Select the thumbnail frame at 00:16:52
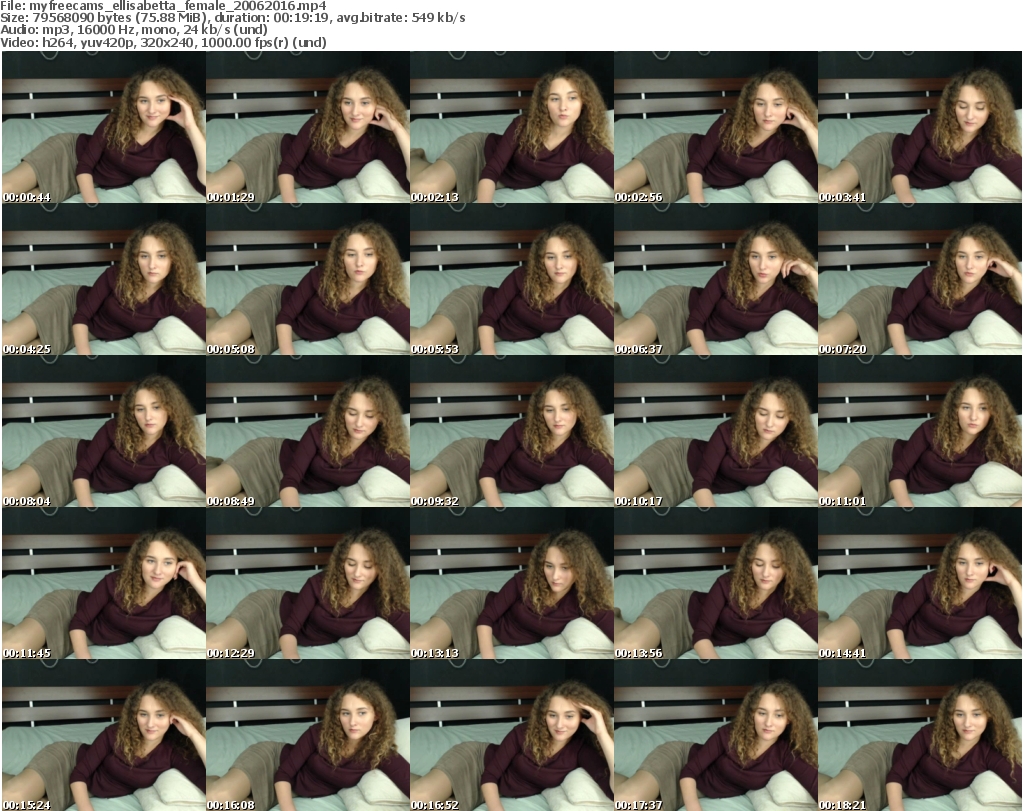 pos(511,735)
